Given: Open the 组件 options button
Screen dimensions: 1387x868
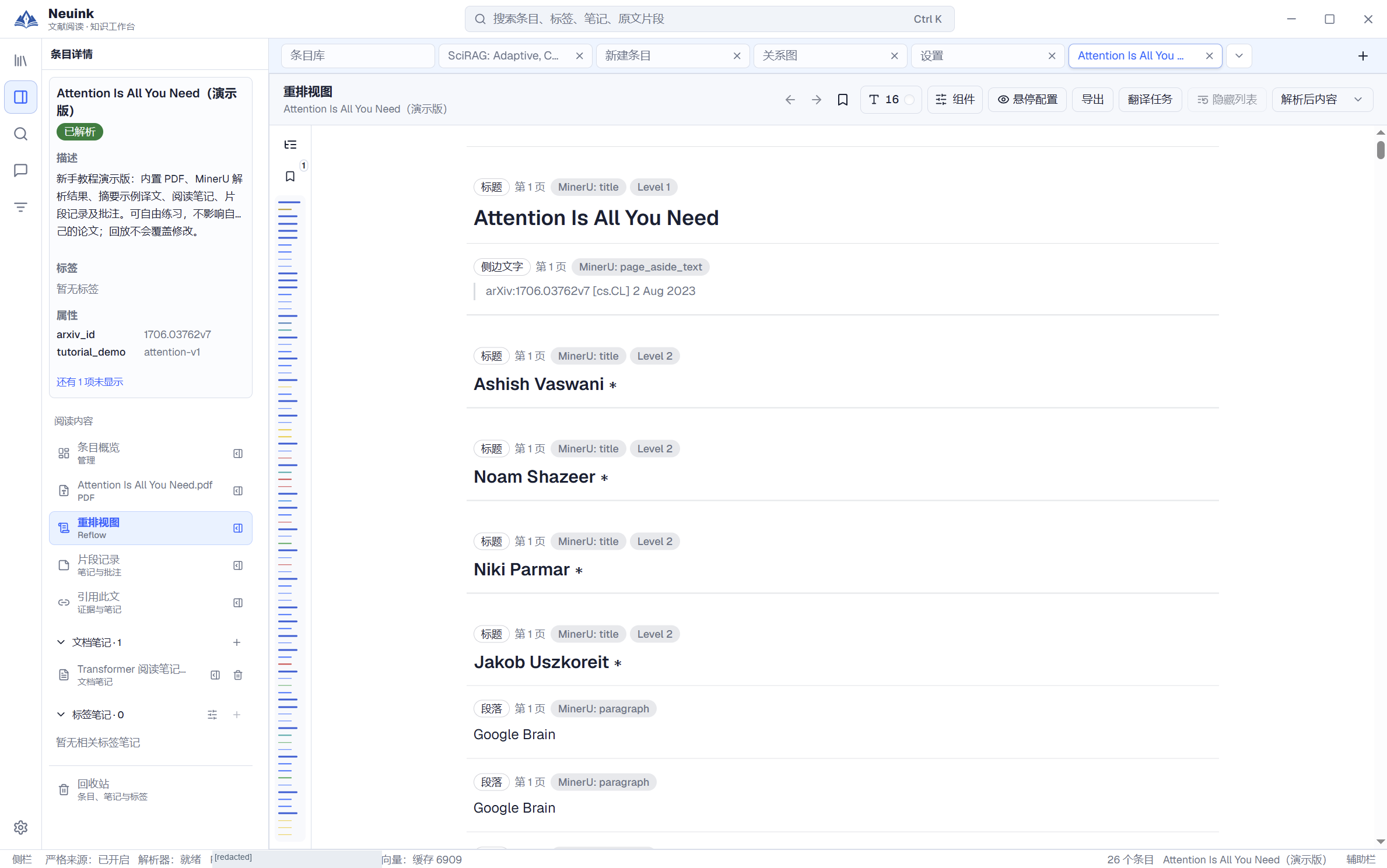Looking at the screenshot, I should pyautogui.click(x=955, y=100).
